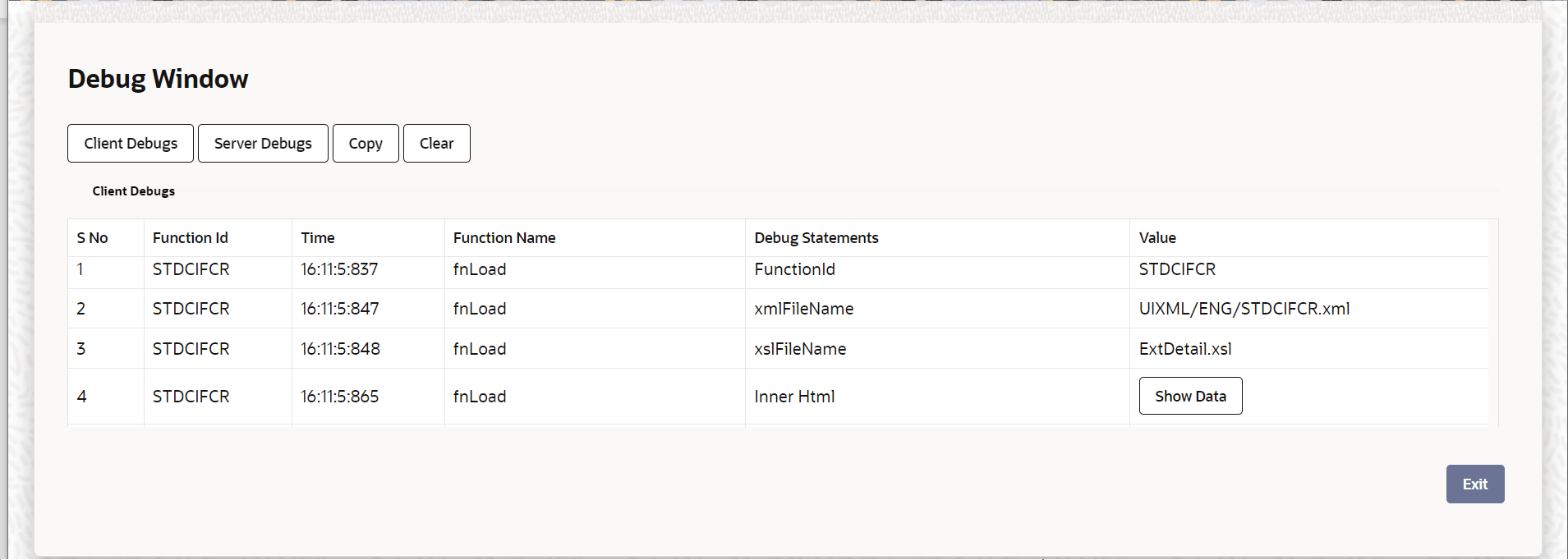Click the Client Debugs button
This screenshot has height=560, width=1568.
pyautogui.click(x=131, y=144)
